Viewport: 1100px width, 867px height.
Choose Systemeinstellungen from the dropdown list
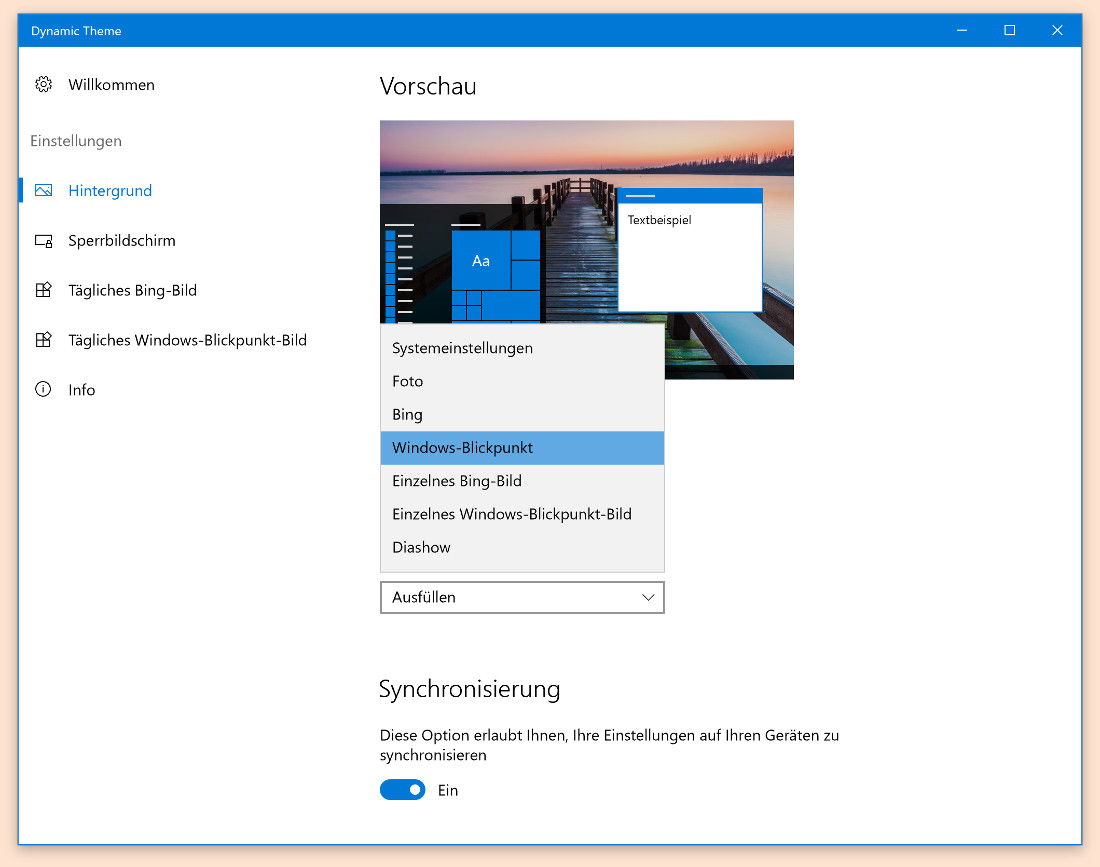point(523,348)
